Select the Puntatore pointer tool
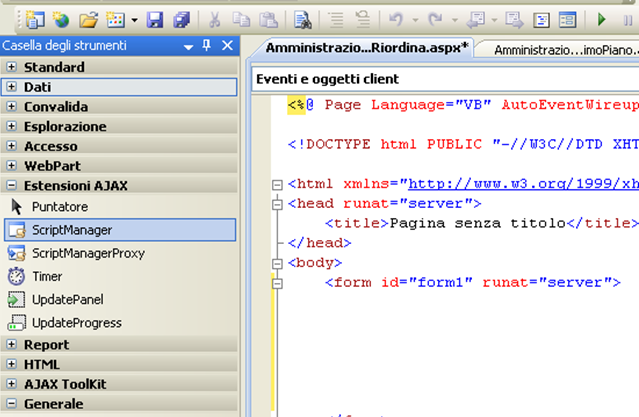The height and width of the screenshot is (417, 639). 120,207
